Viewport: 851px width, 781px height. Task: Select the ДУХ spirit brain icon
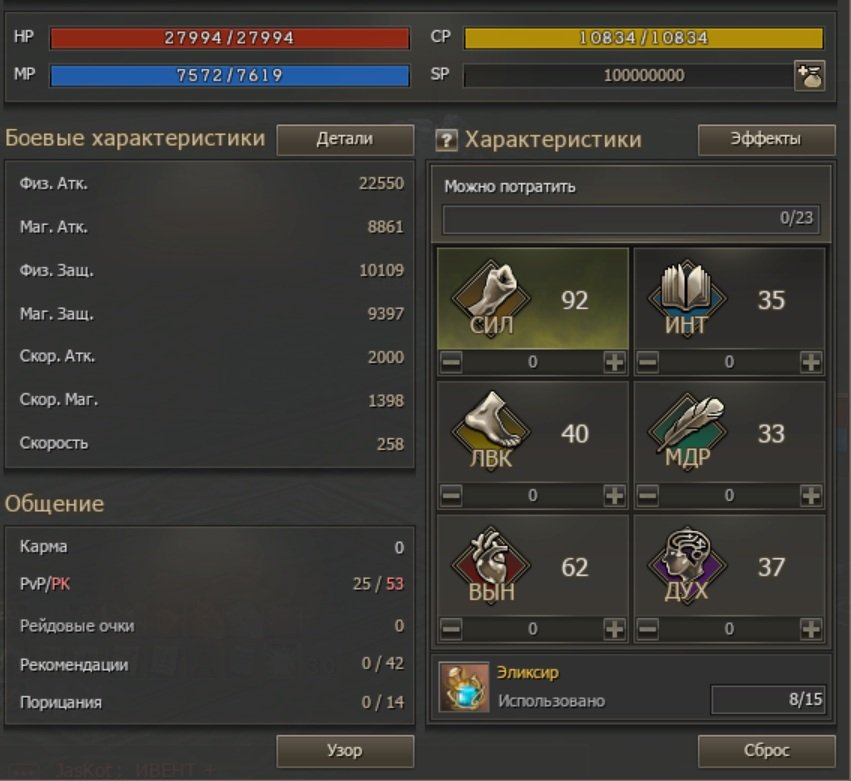(x=687, y=566)
